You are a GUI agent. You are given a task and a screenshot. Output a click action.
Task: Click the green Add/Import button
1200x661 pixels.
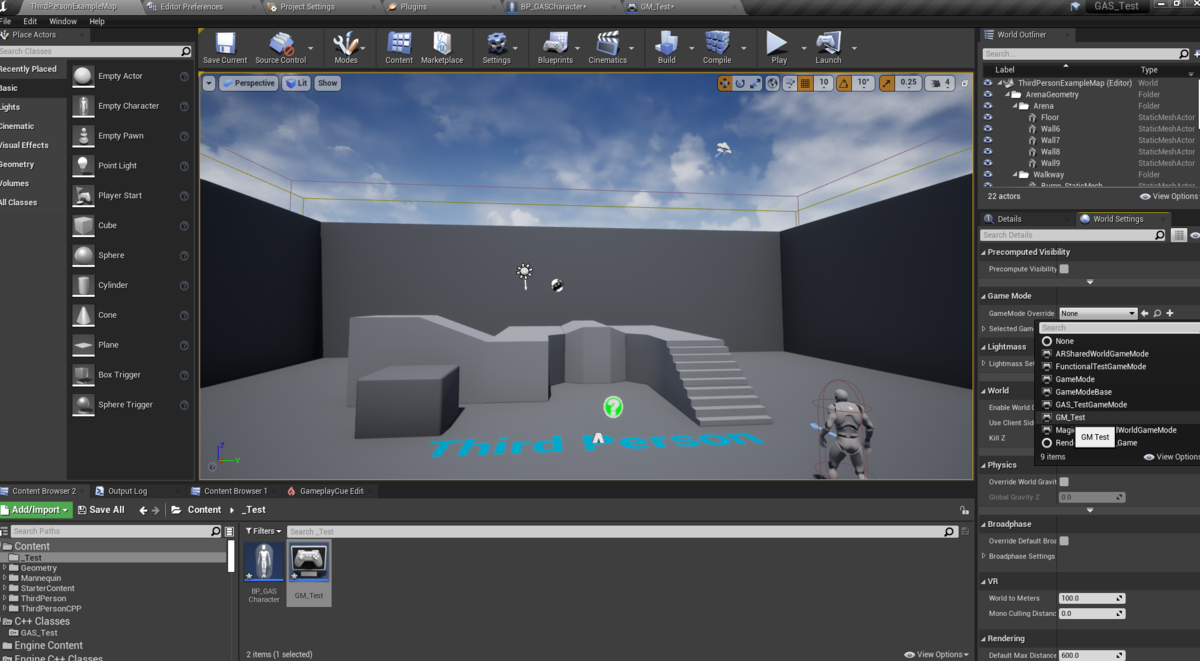[x=35, y=510]
